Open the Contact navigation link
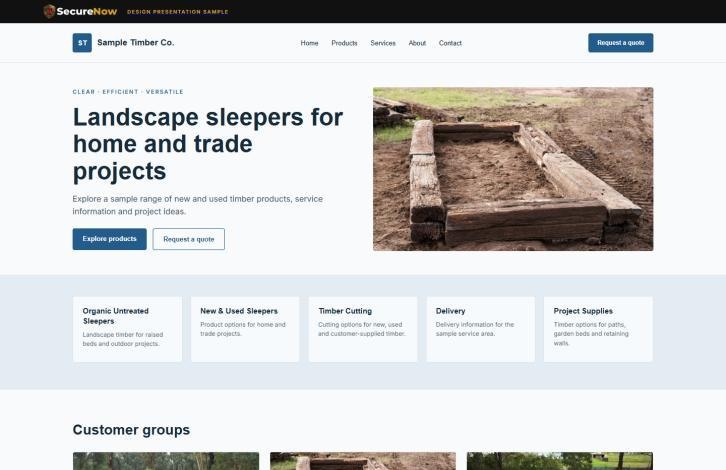Image resolution: width=726 pixels, height=470 pixels. (x=450, y=43)
